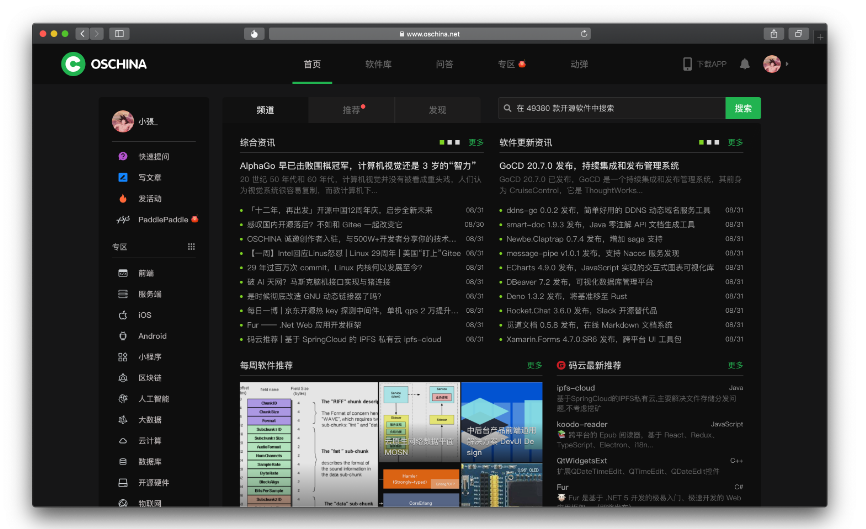Open the QtWidgetsExt project
This screenshot has height=529, width=866.
pos(582,461)
